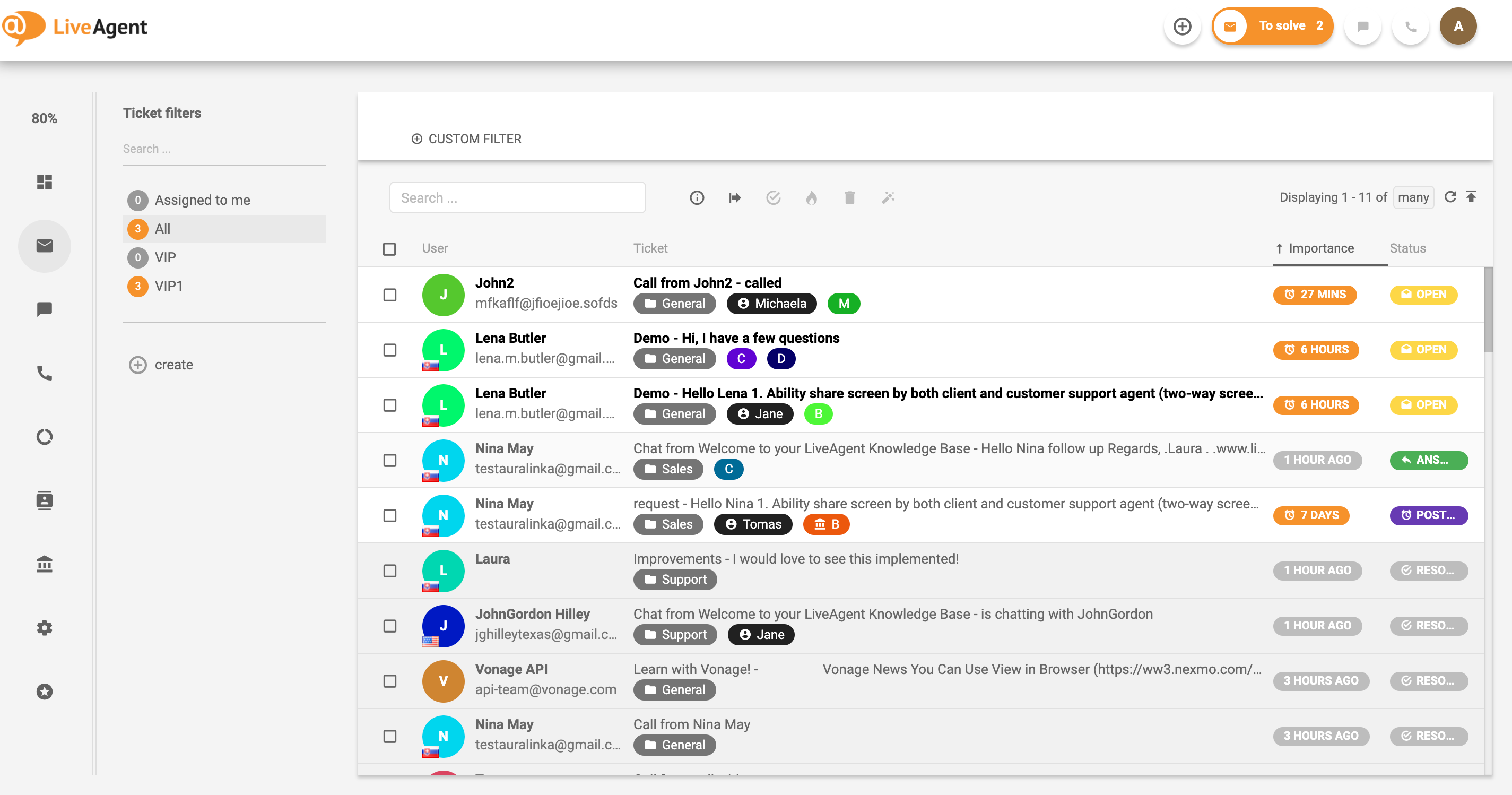This screenshot has width=1512, height=795.
Task: Tick the checkbox beside Laura's Improvements ticket
Action: pos(390,570)
